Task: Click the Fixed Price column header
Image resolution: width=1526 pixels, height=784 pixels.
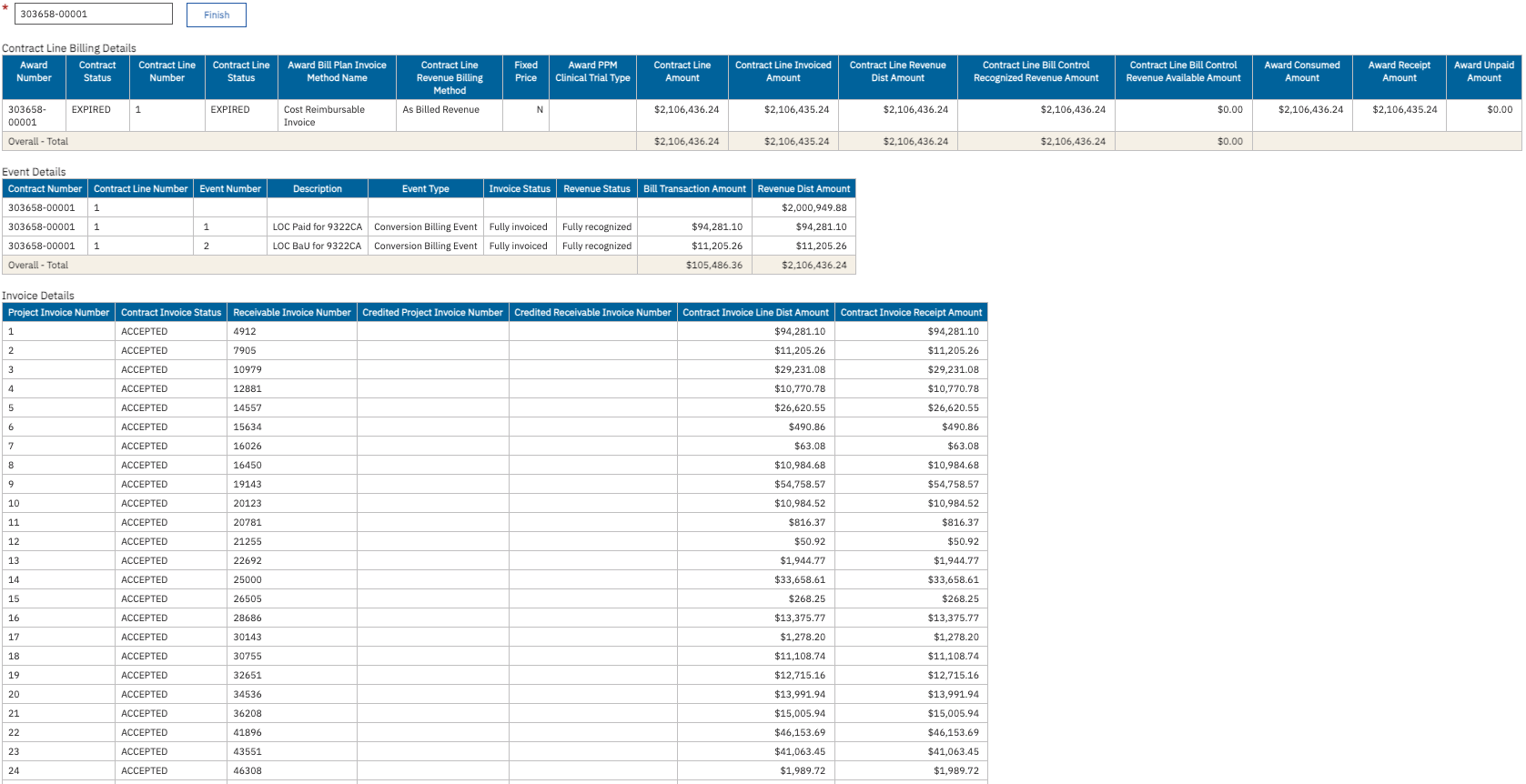Action: coord(526,77)
